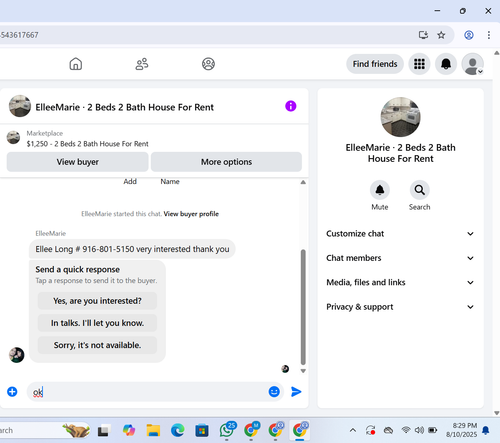Click the Chrome address bar
Screen dimensions: 500x443
pyautogui.click(x=207, y=35)
